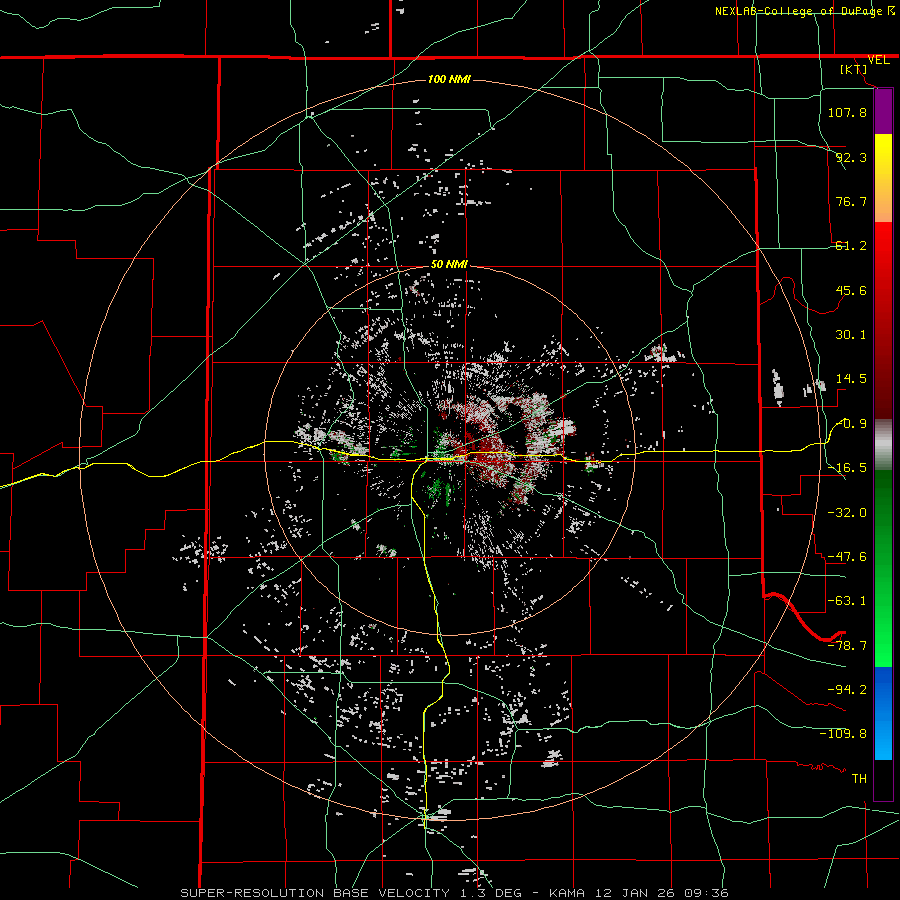The height and width of the screenshot is (900, 900).
Task: Click the 100 NMI range ring label
Action: coord(449,79)
